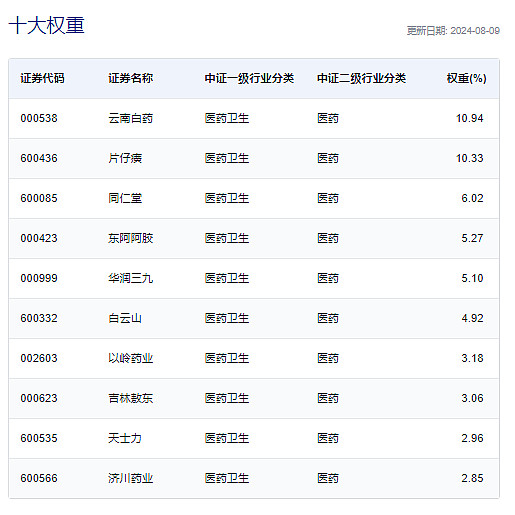Select the 片仔癀 row name
Screen dimensions: 515x515
coord(125,158)
